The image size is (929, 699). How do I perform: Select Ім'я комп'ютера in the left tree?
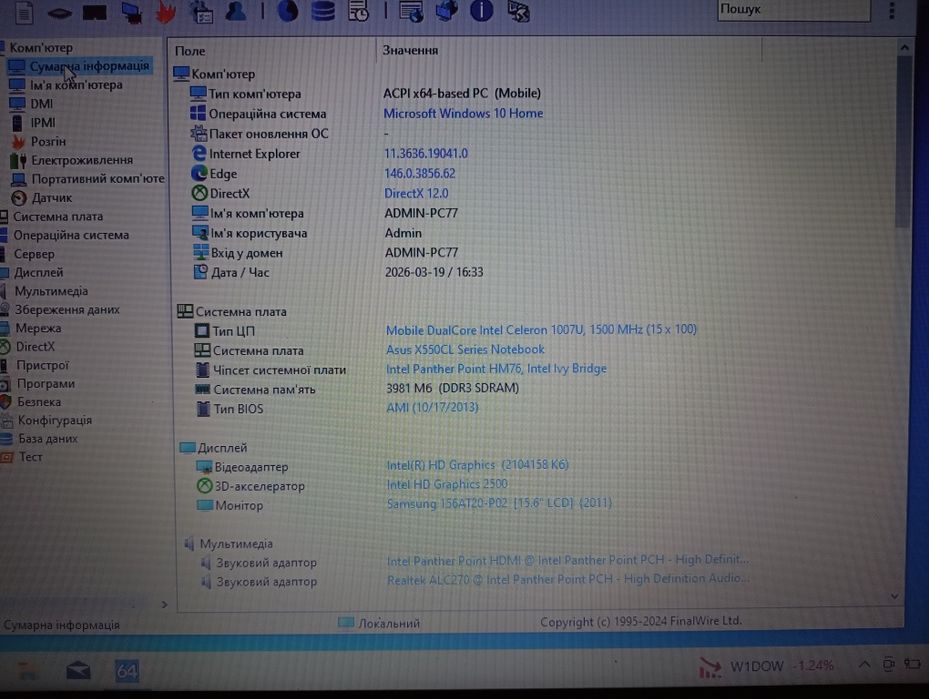click(x=76, y=85)
